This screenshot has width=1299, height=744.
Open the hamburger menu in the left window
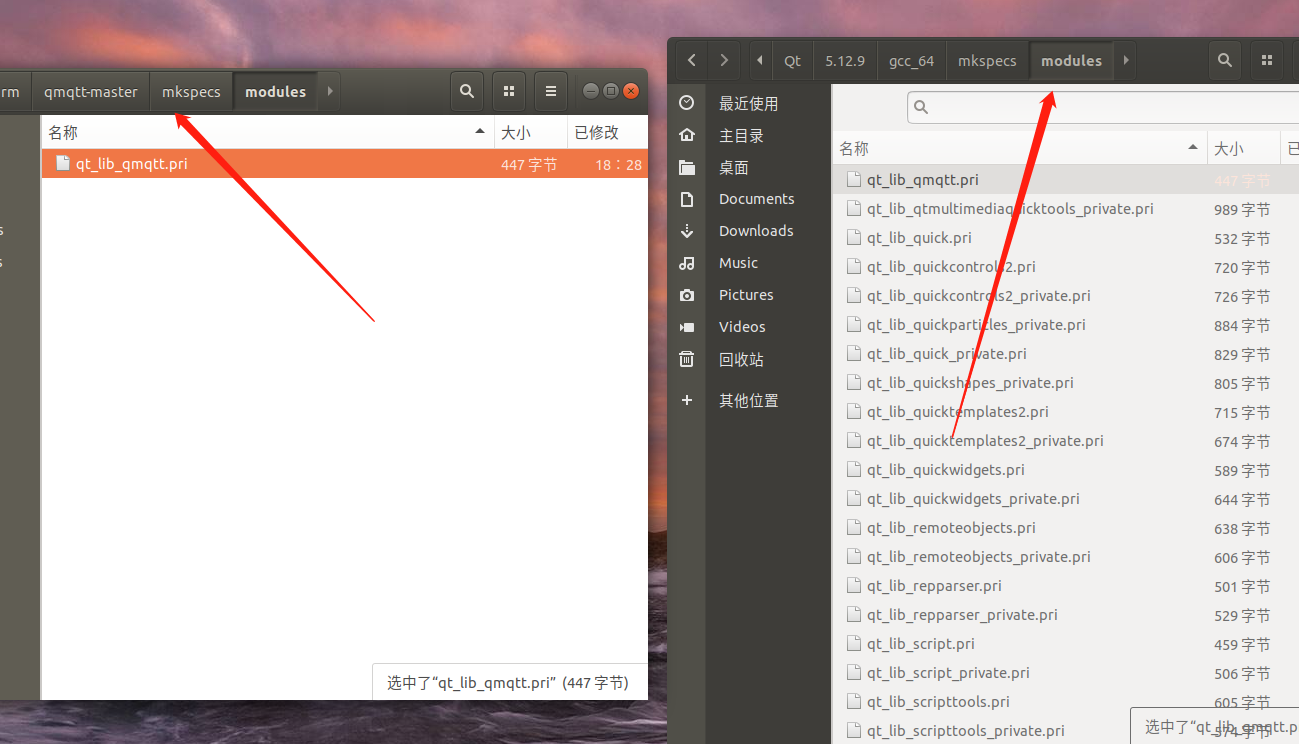pos(551,91)
